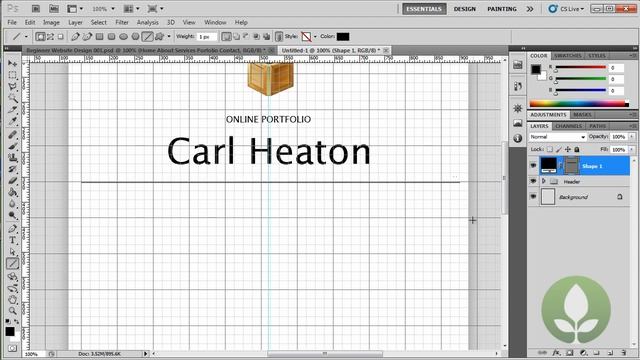Open the Style picker dropdown arrow

[x=315, y=37]
